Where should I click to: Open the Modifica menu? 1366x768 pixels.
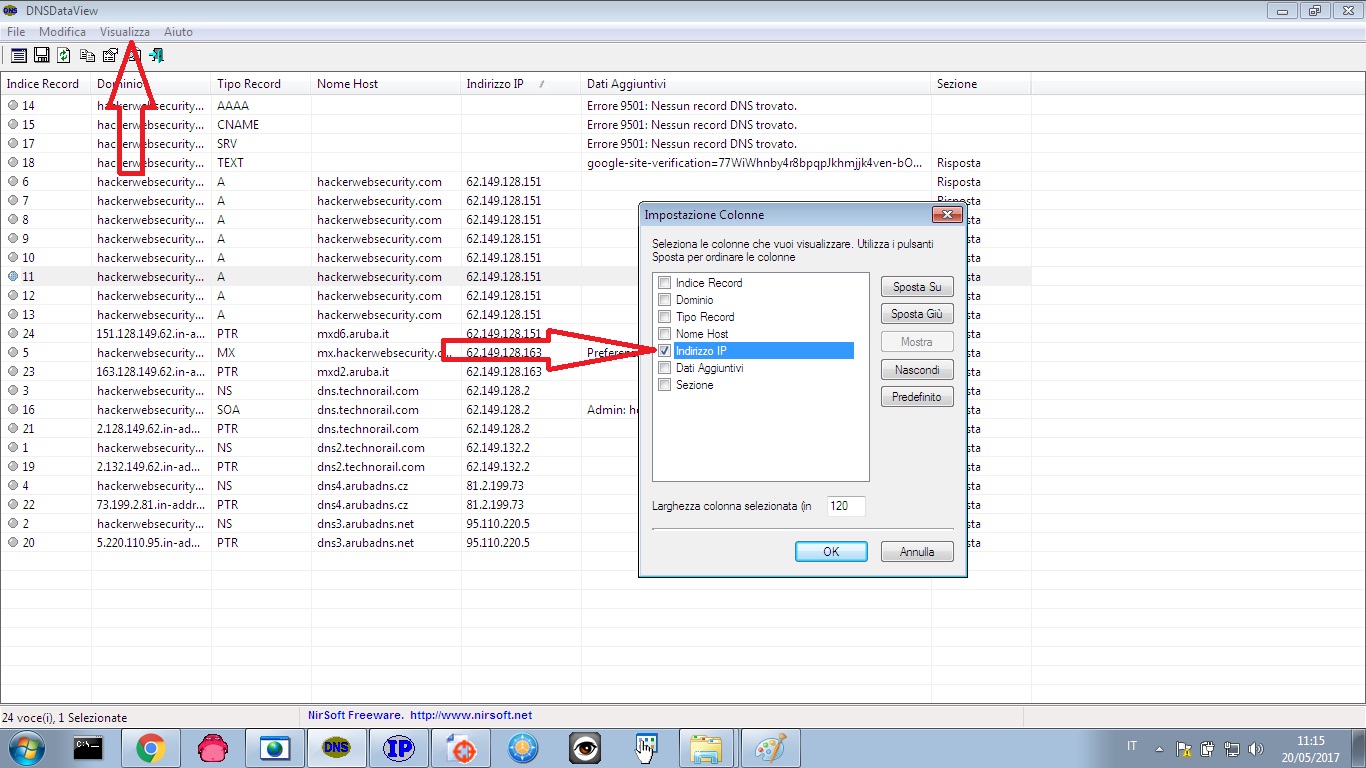(62, 32)
